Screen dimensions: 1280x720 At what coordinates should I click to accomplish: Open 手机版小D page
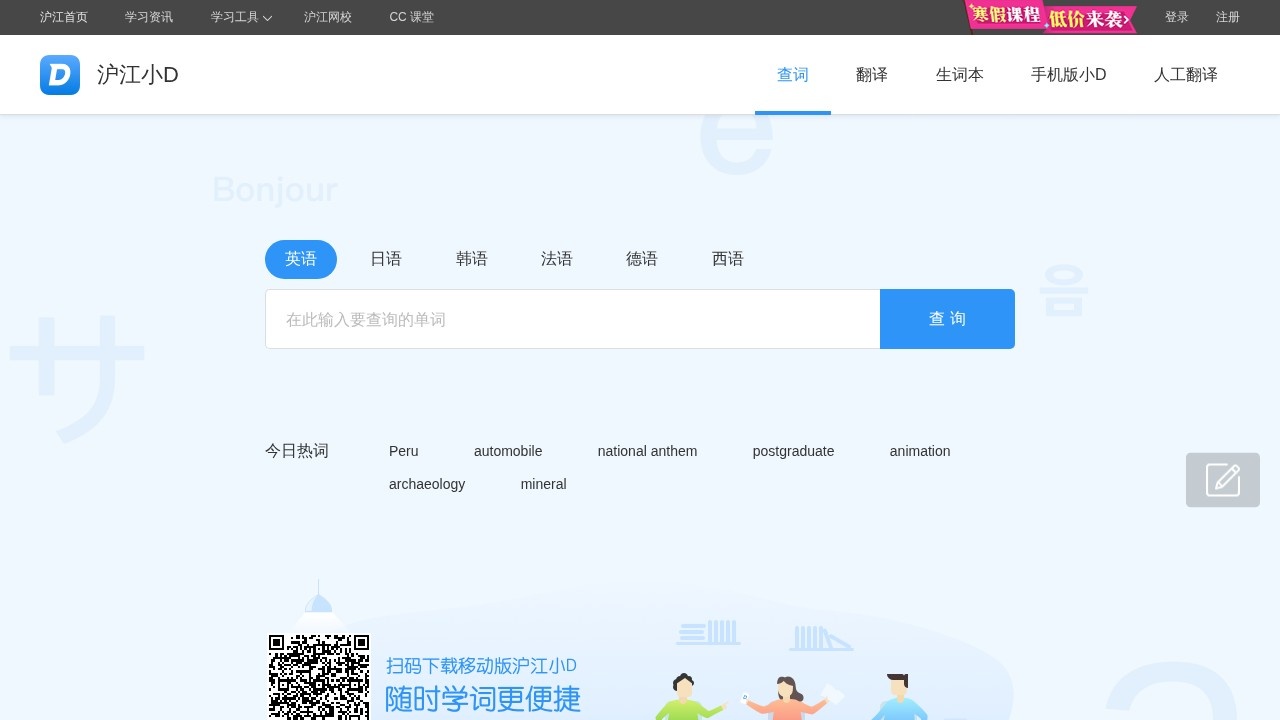(x=1068, y=74)
